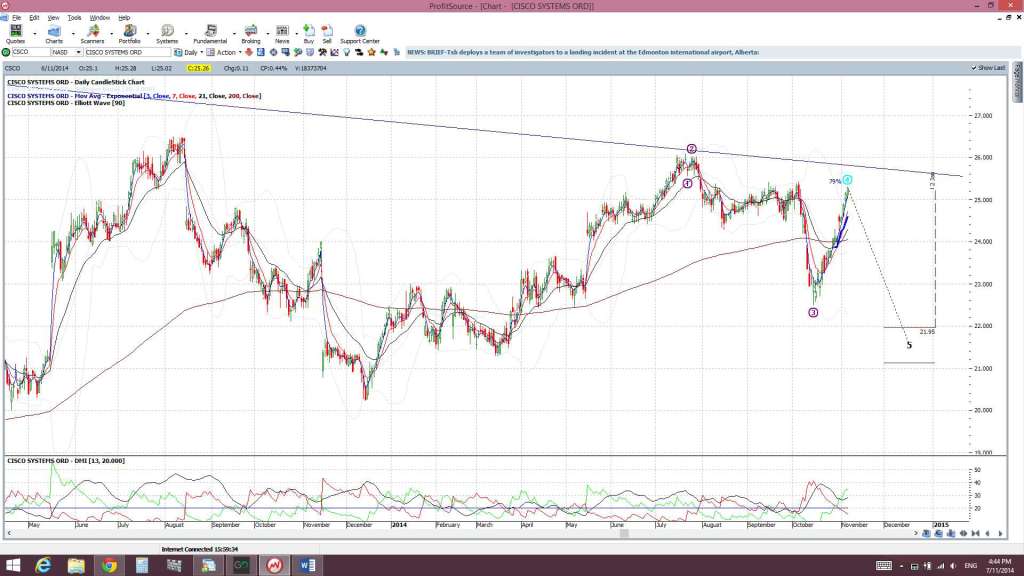This screenshot has width=1024, height=576.
Task: Click the green symbol lookup icon beside CSCO
Action: [x=6, y=52]
